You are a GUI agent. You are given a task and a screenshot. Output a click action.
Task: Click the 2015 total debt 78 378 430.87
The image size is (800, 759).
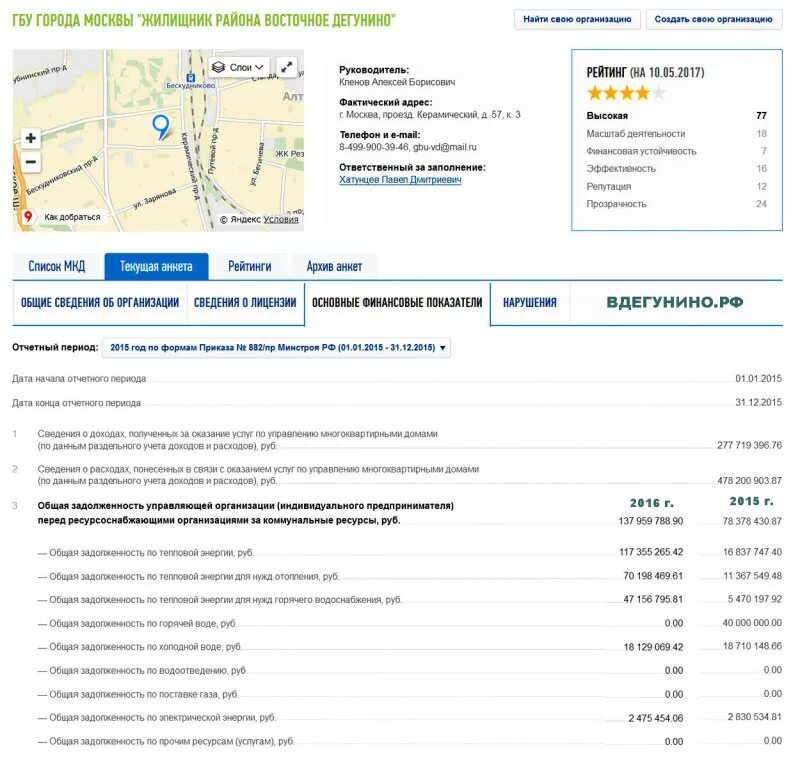[x=752, y=521]
